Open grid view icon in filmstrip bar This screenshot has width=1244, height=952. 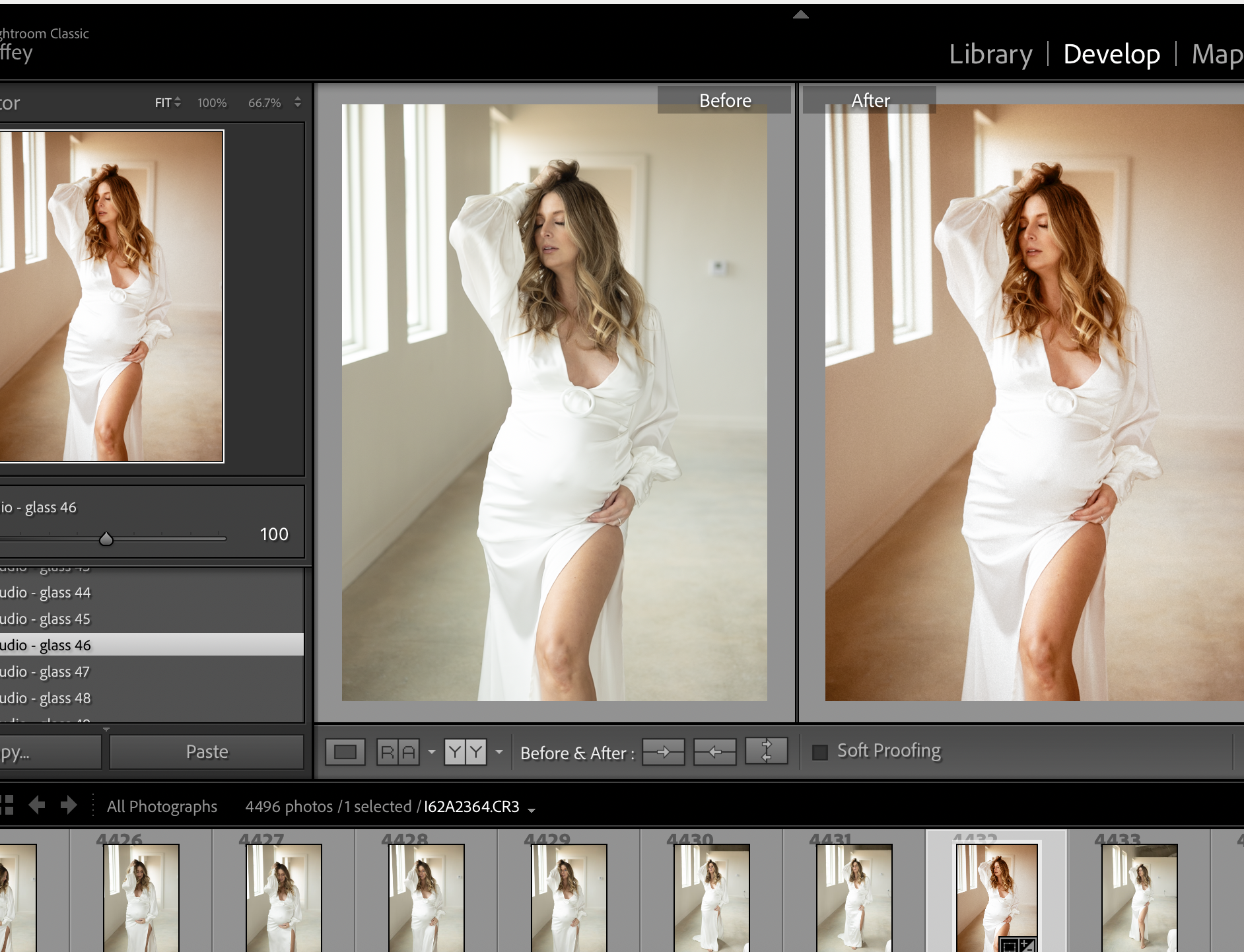click(x=7, y=805)
